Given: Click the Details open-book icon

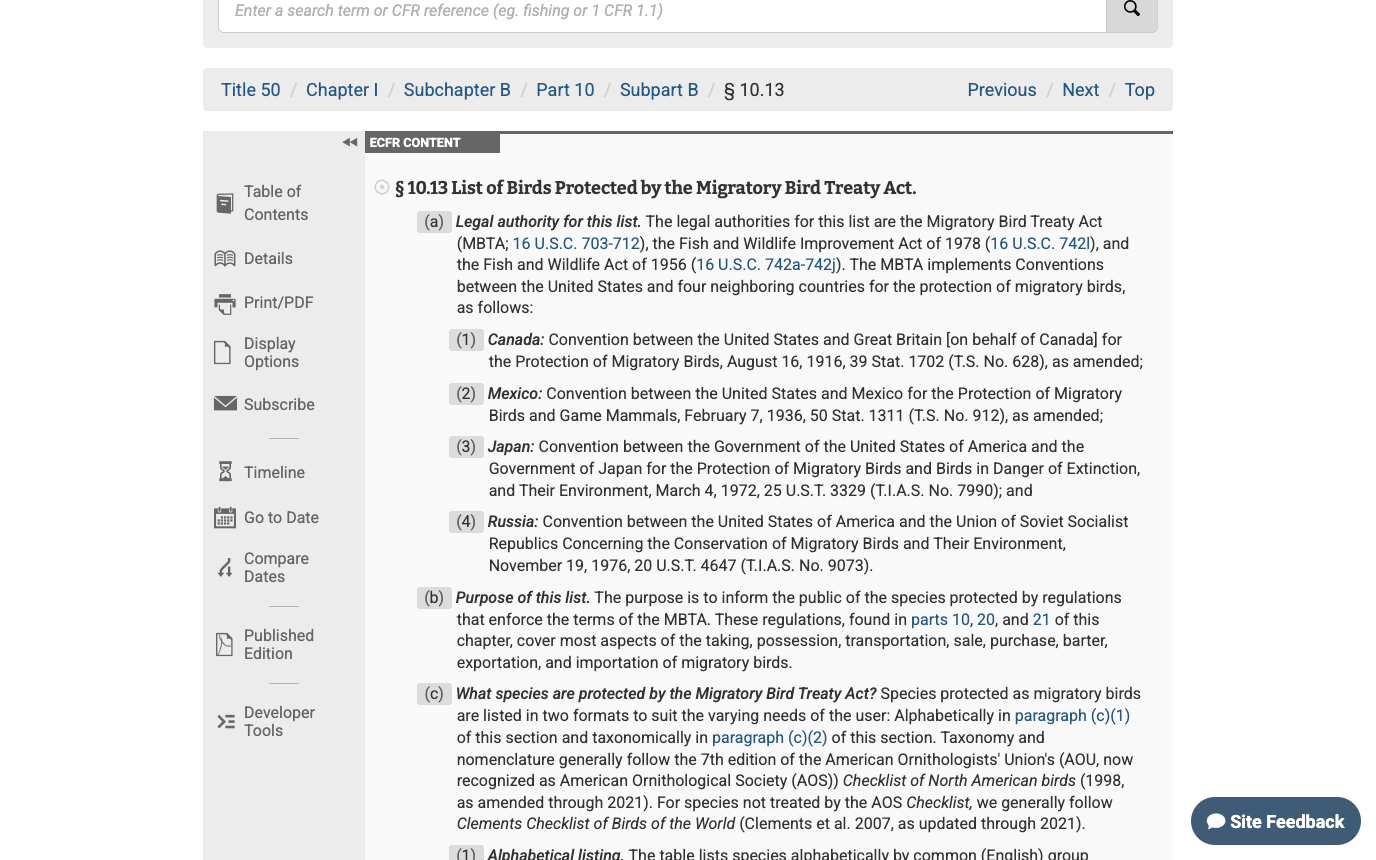Looking at the screenshot, I should coord(225,259).
